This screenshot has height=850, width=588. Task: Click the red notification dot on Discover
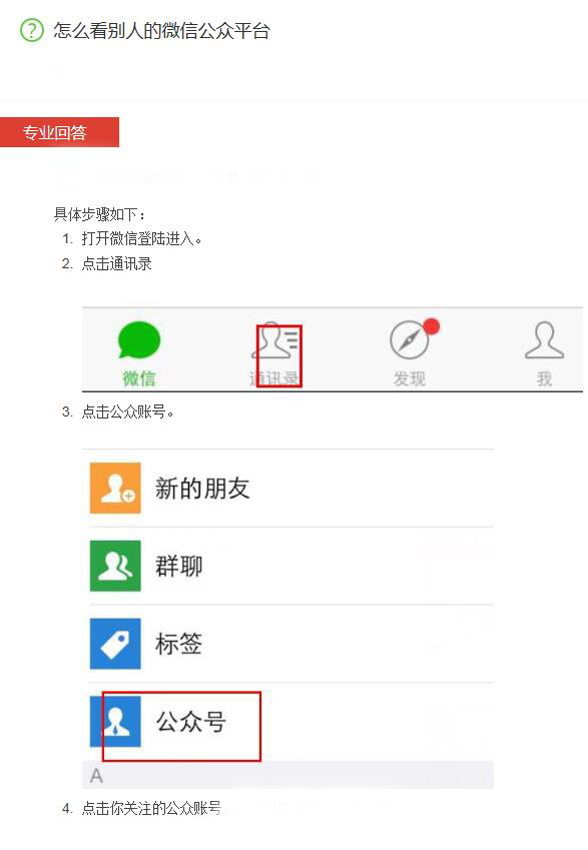point(431,326)
